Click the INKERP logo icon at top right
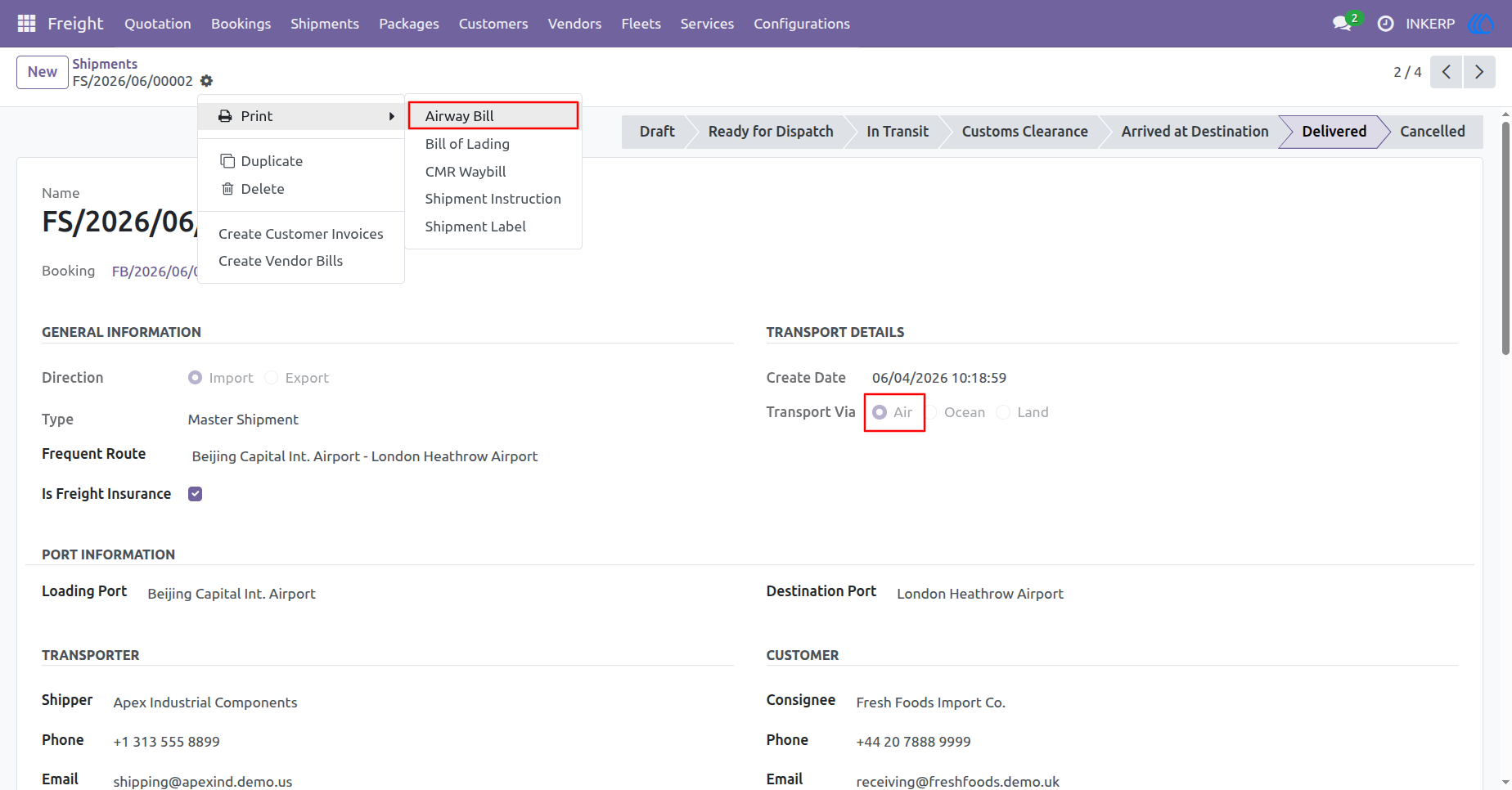 1481,24
